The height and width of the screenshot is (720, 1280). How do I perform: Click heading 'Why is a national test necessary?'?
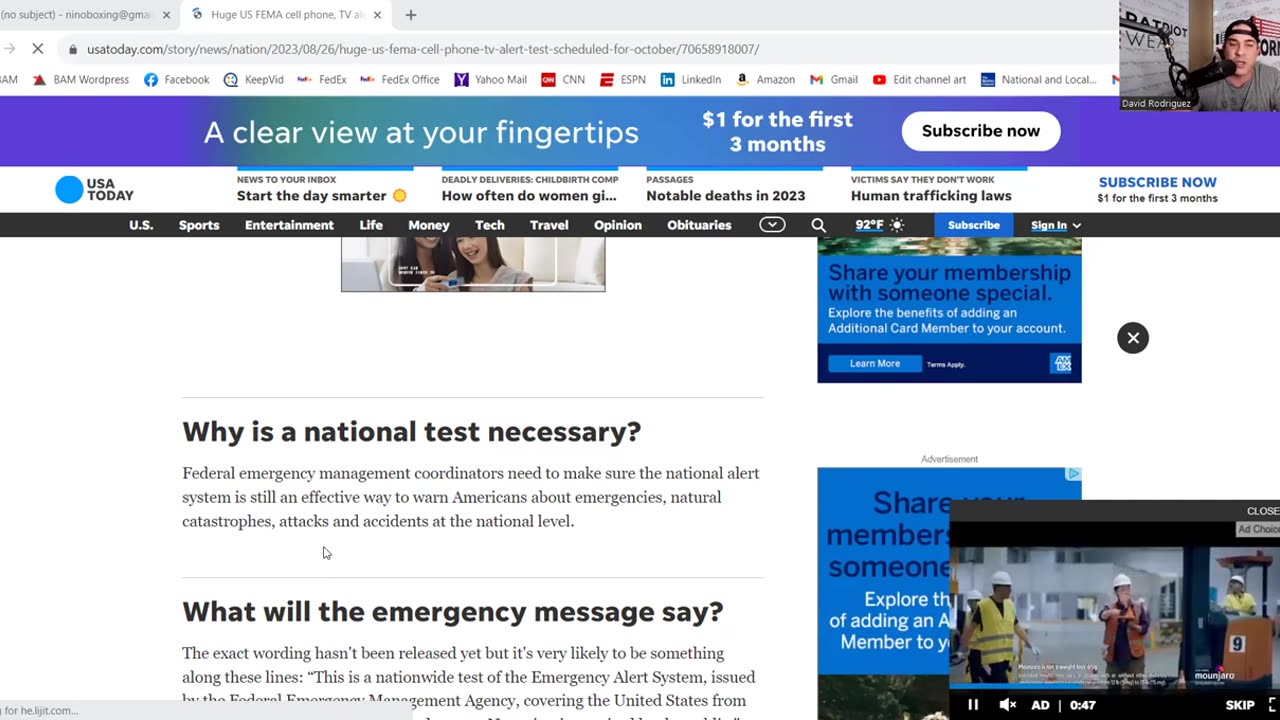pyautogui.click(x=411, y=432)
